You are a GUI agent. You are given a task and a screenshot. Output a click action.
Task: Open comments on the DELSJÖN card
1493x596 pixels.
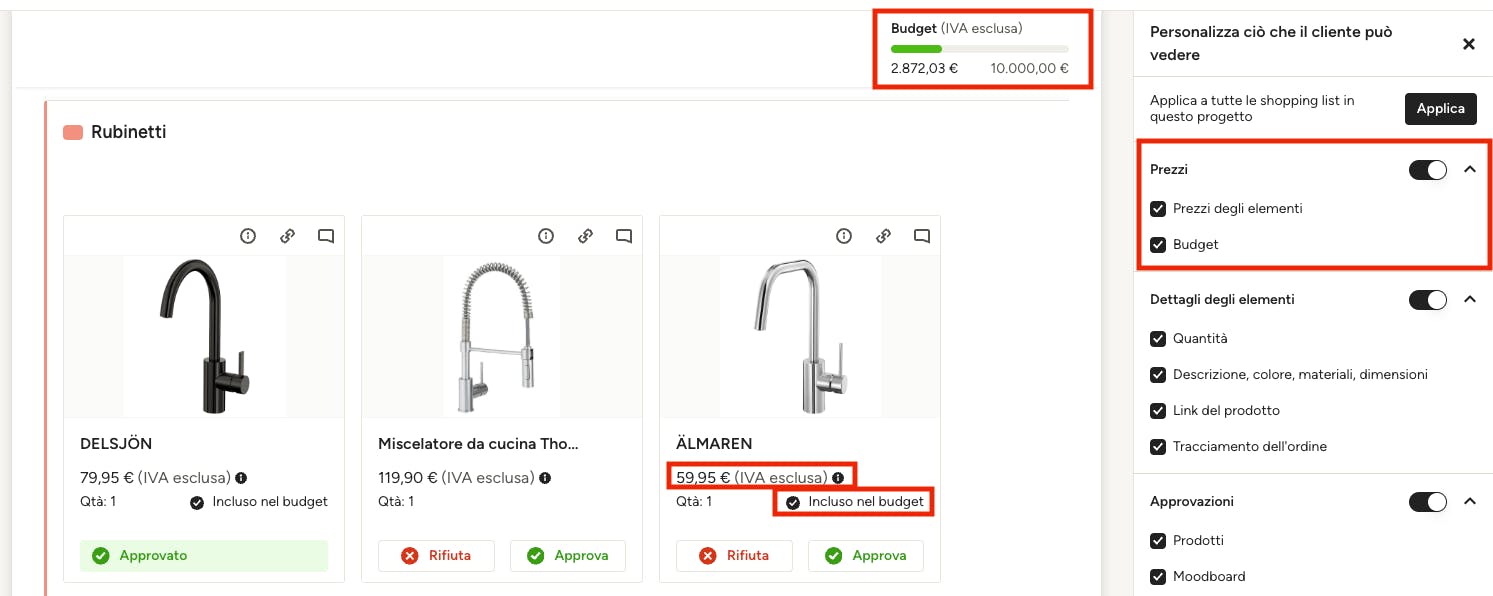coord(326,236)
